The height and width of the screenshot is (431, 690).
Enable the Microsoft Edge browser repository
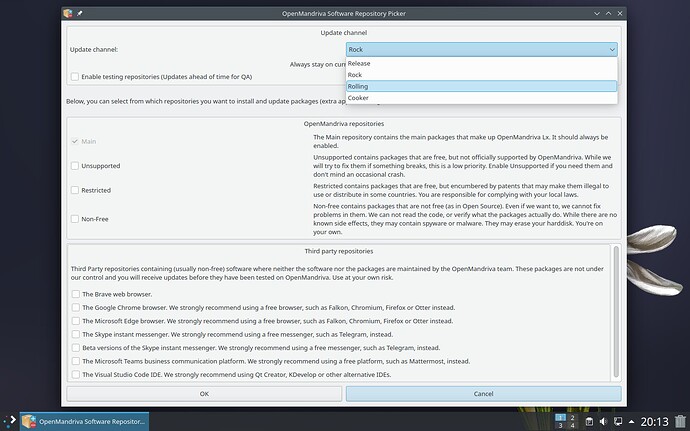click(x=76, y=321)
